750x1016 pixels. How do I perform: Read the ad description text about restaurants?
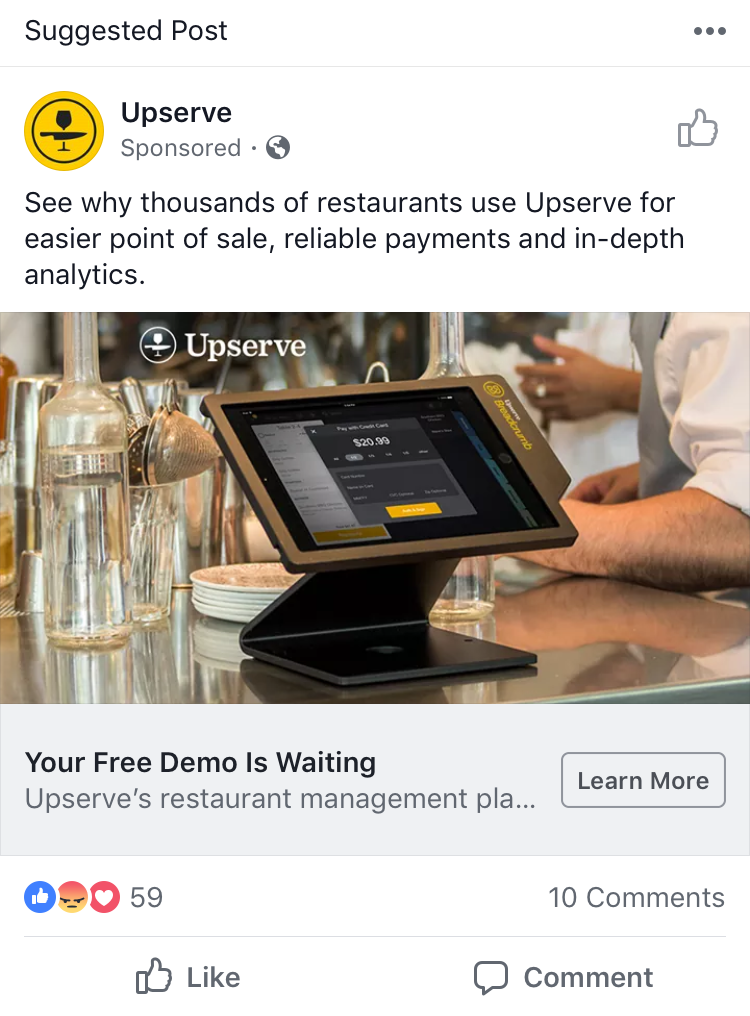354,238
